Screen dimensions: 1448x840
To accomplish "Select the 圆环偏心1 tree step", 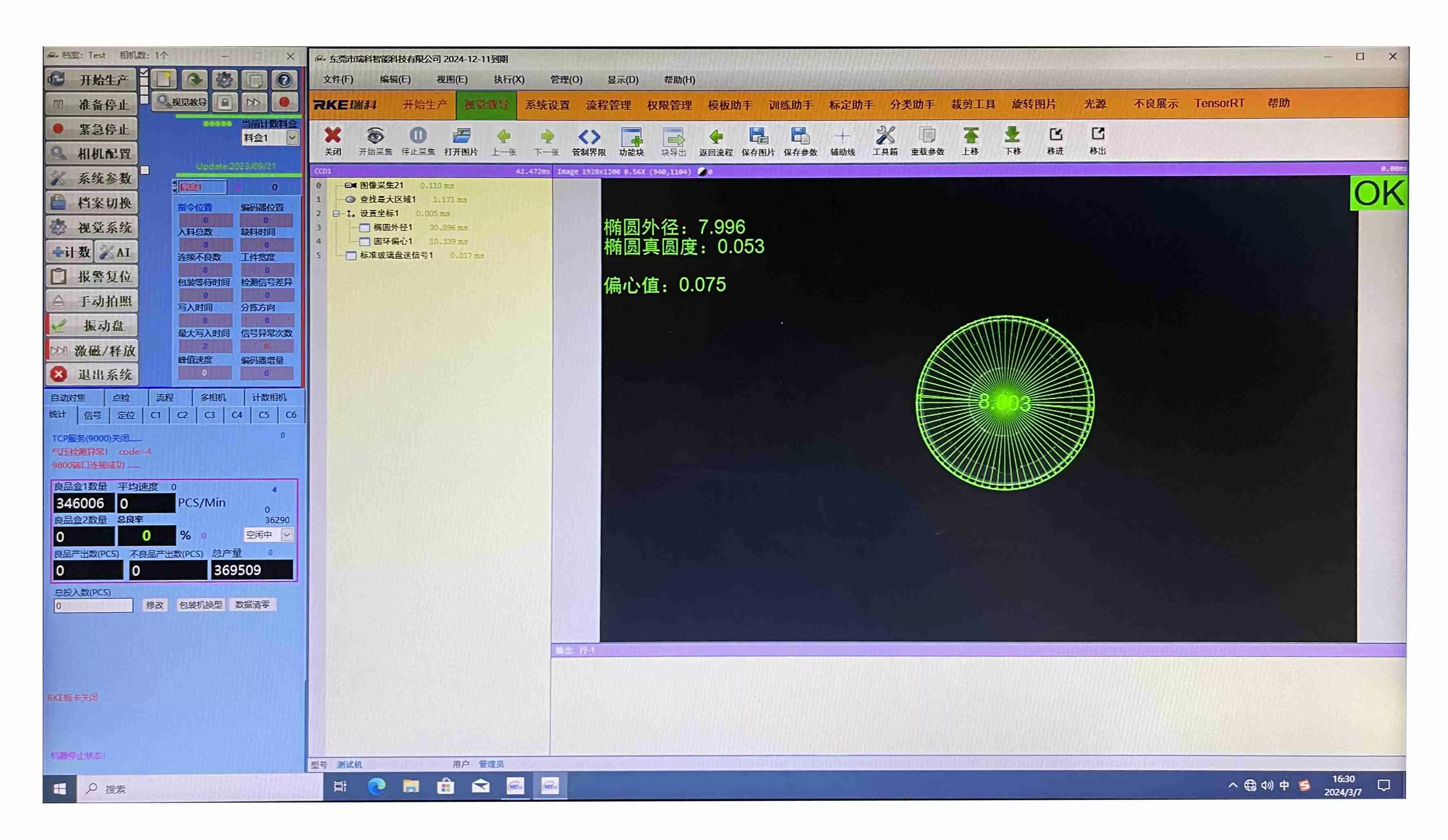I will tap(393, 241).
